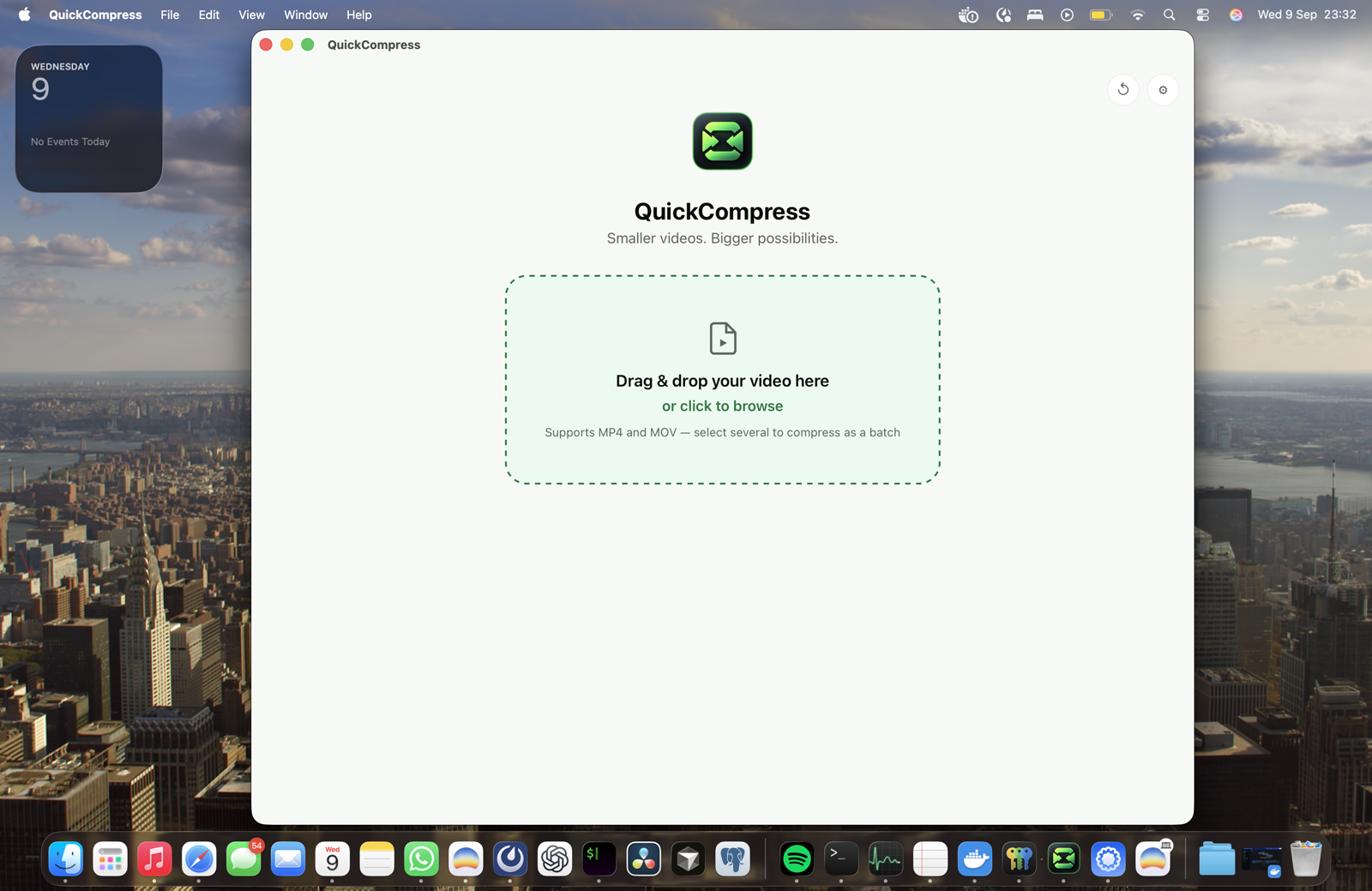This screenshot has width=1372, height=891.
Task: Open Messages with the 54 badge
Action: [x=244, y=858]
